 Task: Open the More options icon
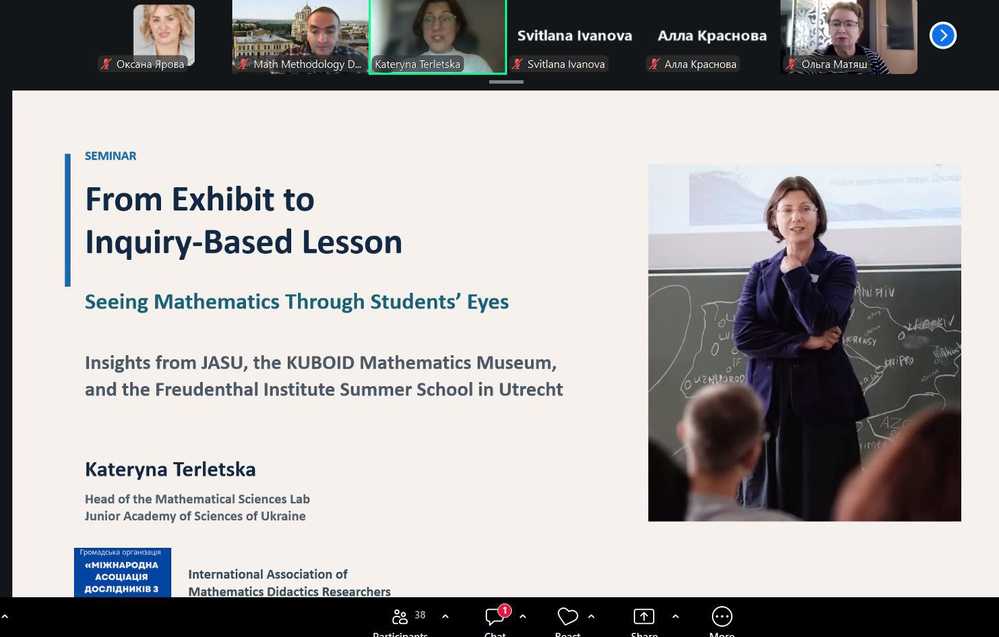click(722, 617)
